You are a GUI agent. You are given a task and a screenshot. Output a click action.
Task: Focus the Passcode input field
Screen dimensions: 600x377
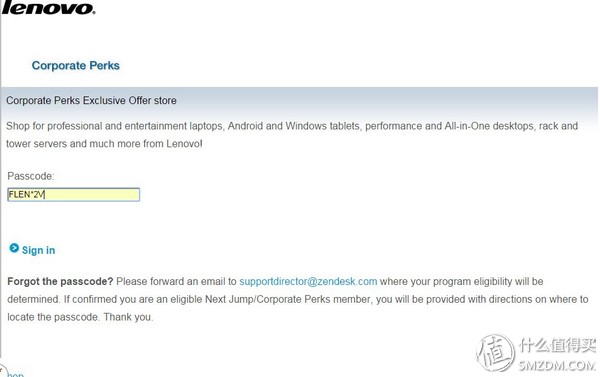(73, 194)
